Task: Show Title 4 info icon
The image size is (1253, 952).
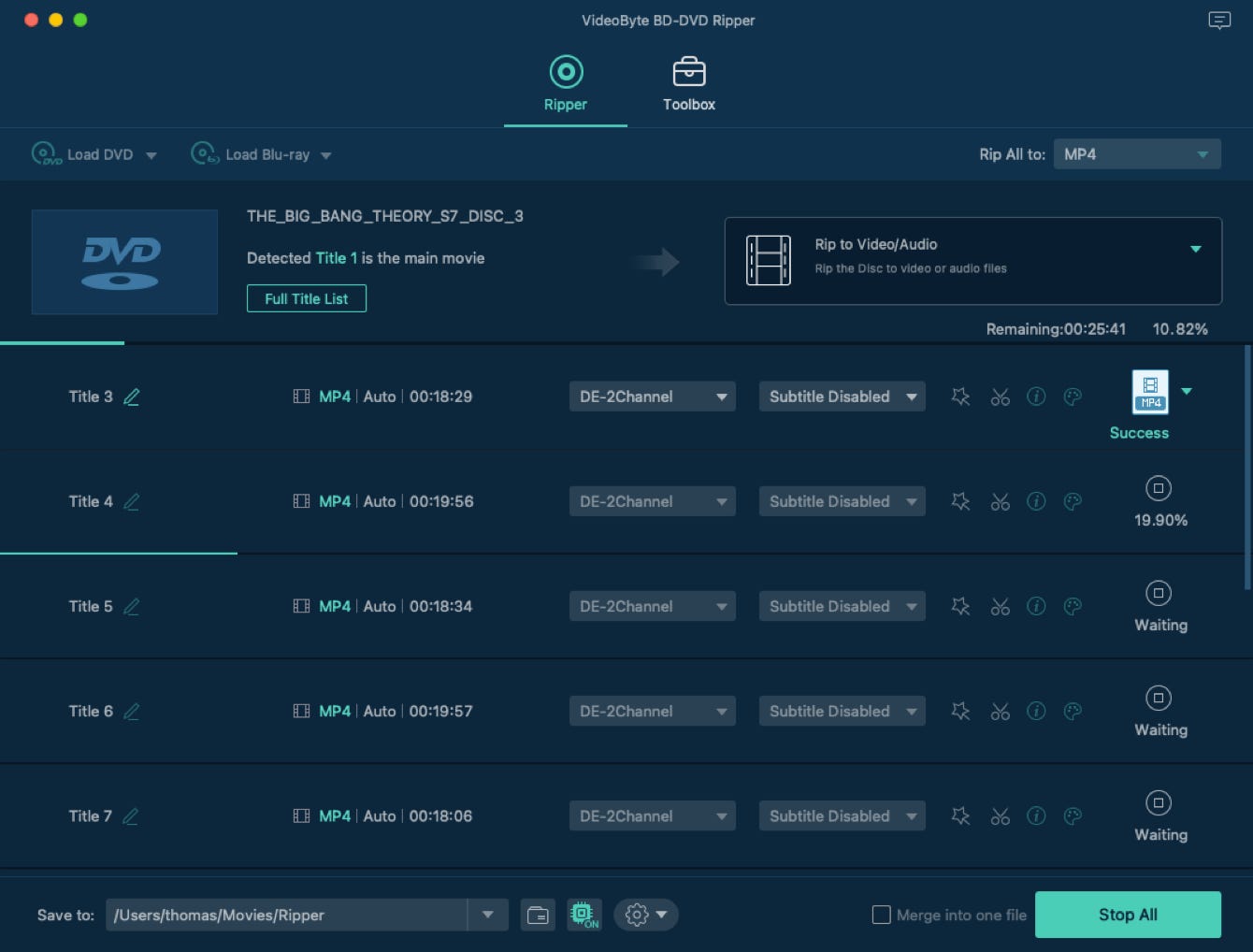Action: click(x=1036, y=501)
